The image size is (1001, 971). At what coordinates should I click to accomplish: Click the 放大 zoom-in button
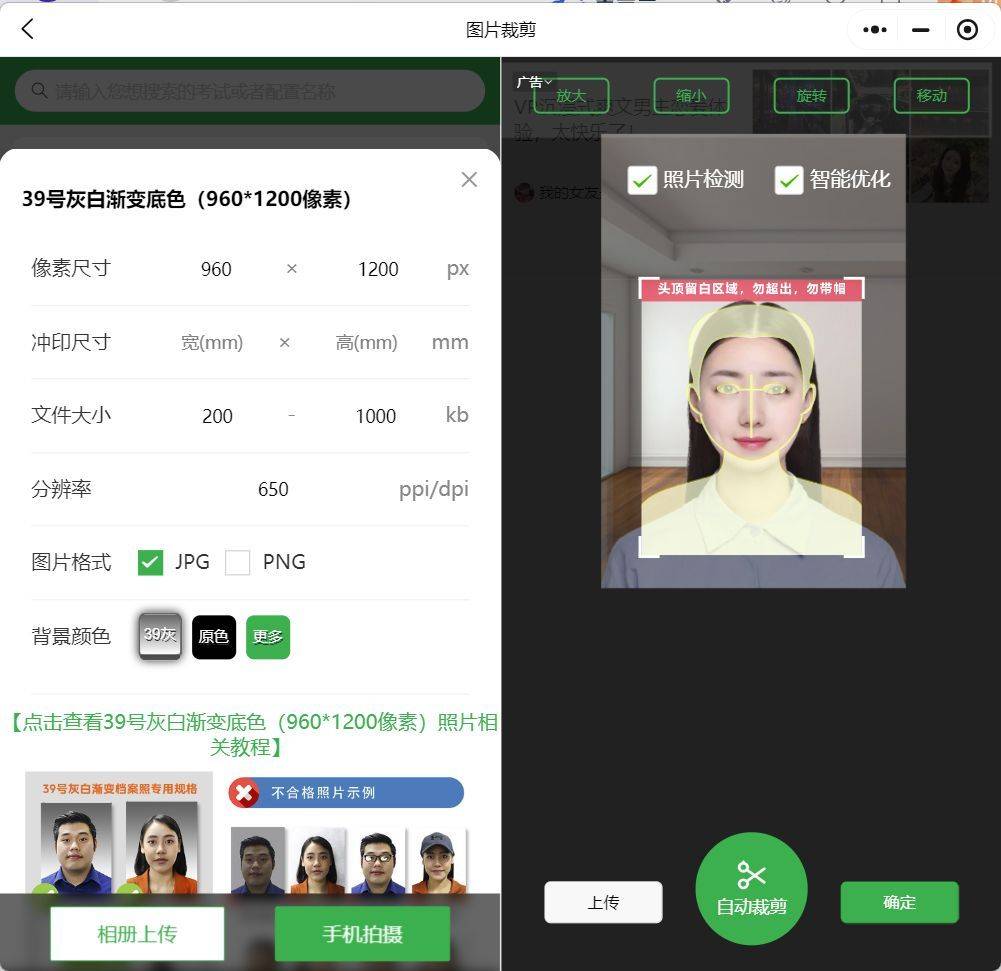[x=571, y=96]
